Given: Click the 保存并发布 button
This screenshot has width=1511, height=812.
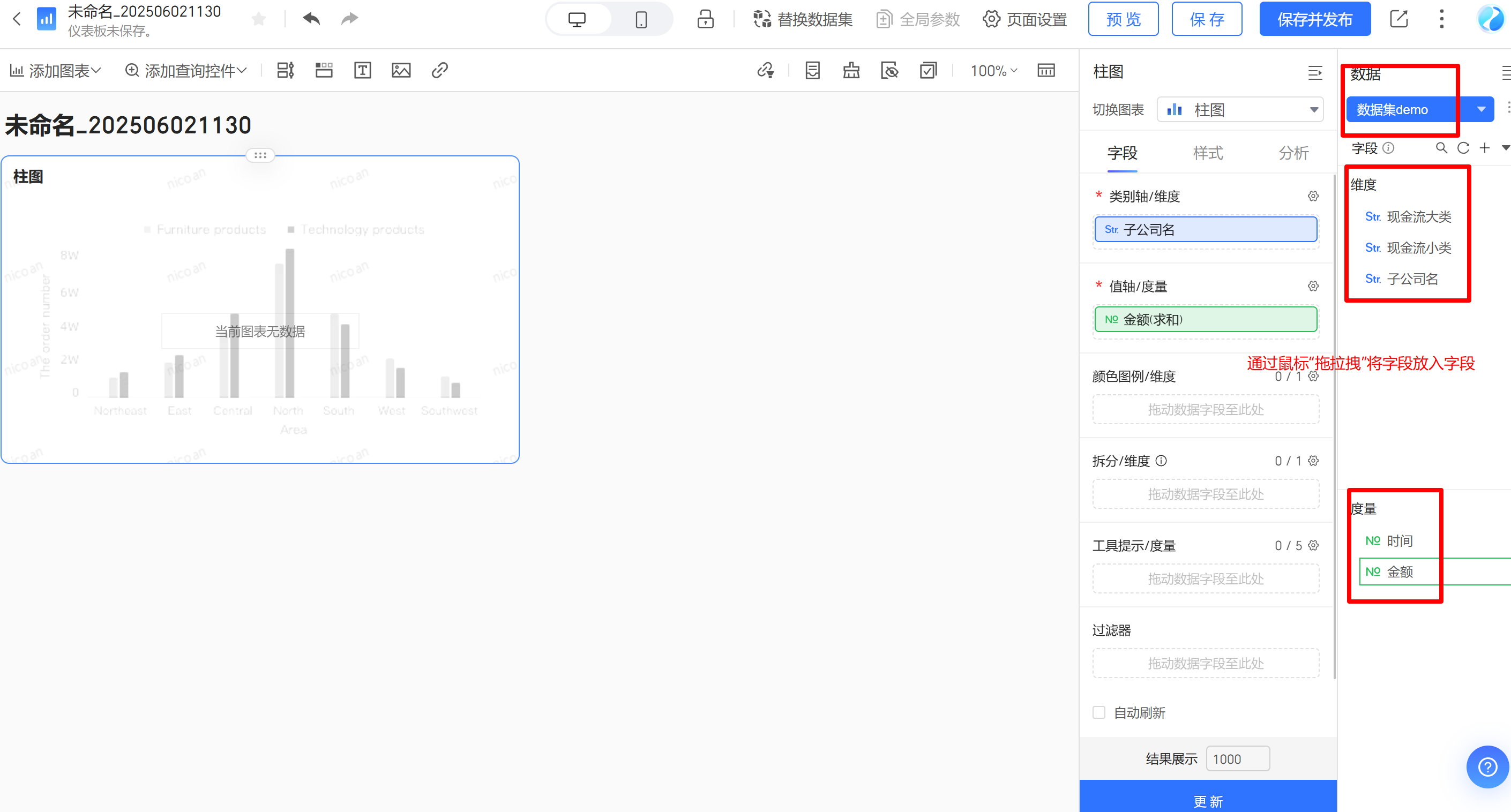Looking at the screenshot, I should pos(1314,19).
